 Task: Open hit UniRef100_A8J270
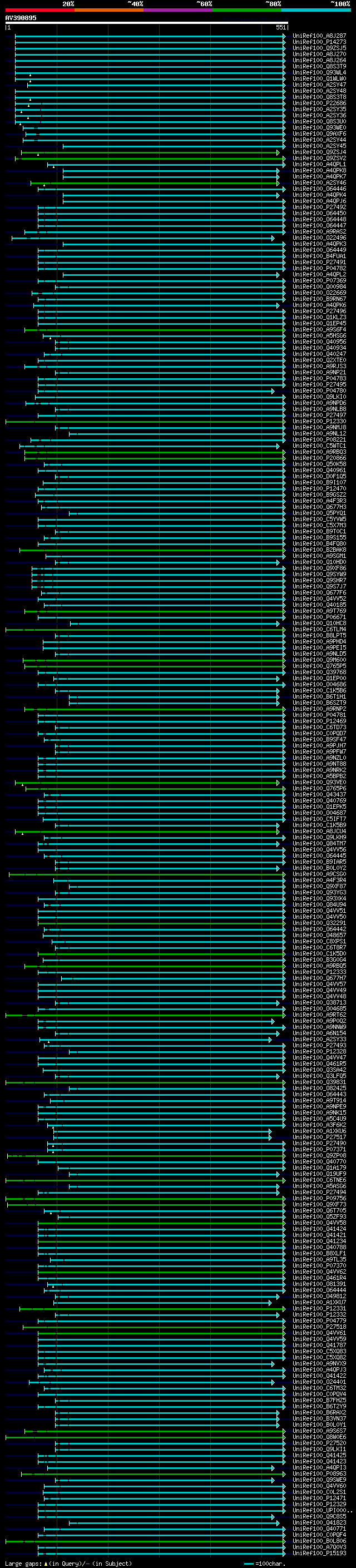[x=319, y=54]
